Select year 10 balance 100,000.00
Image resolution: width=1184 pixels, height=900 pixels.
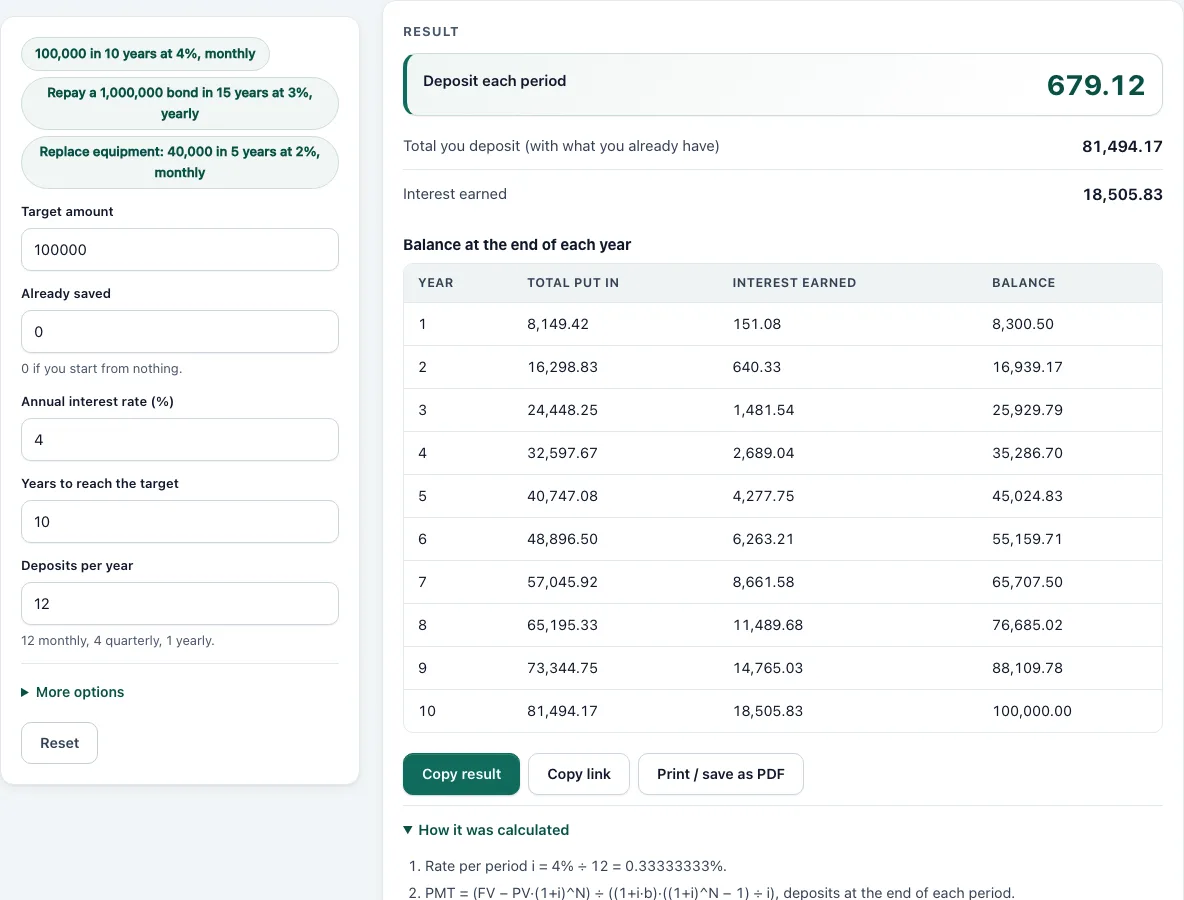1031,711
